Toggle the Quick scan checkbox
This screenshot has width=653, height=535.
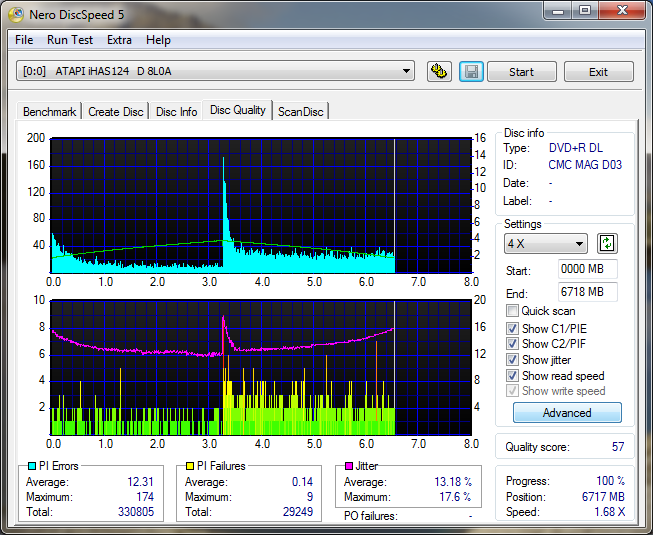pyautogui.click(x=512, y=311)
